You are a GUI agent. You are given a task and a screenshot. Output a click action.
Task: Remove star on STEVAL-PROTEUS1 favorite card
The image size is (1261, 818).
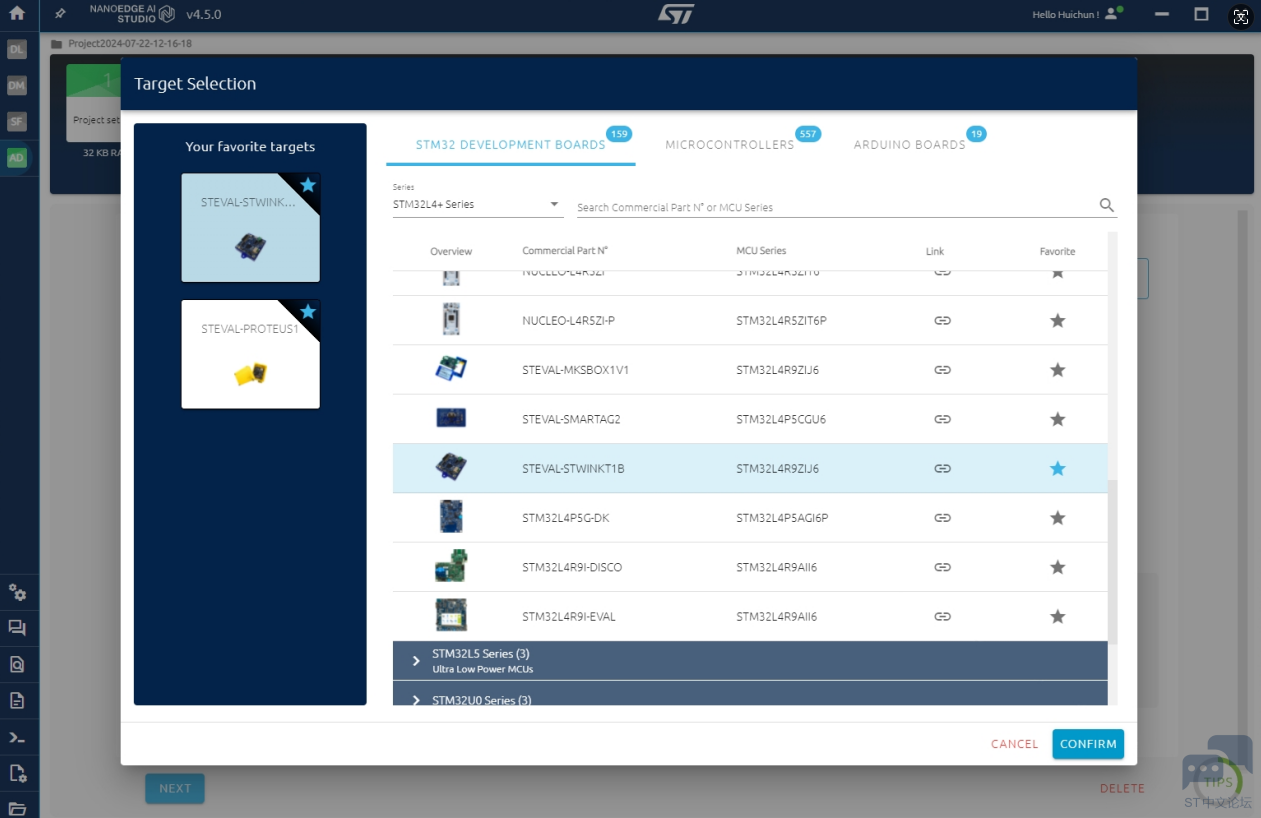click(308, 312)
